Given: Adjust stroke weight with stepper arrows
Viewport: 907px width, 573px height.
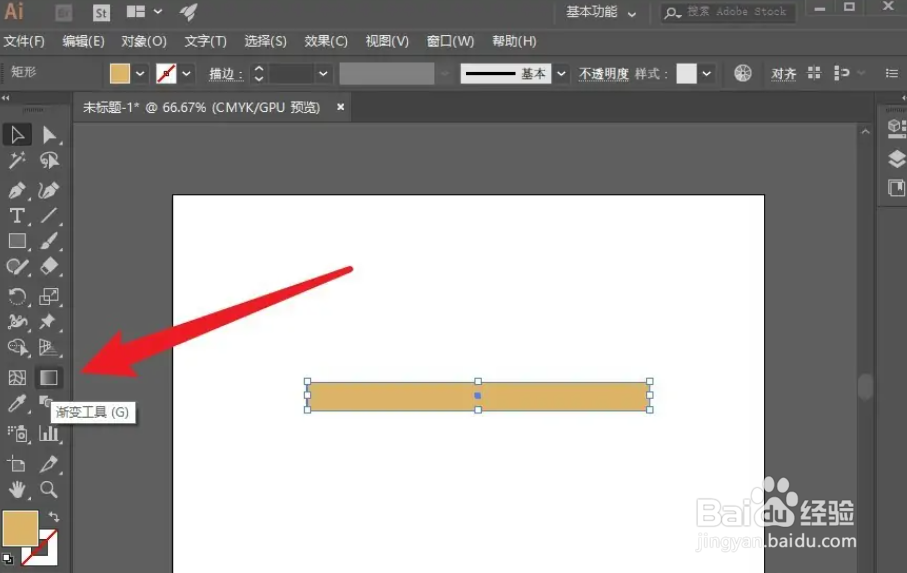Looking at the screenshot, I should 259,73.
